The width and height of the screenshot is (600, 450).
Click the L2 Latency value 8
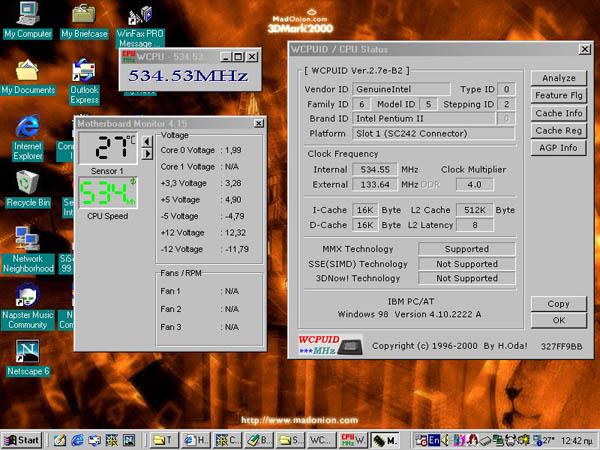[x=474, y=225]
